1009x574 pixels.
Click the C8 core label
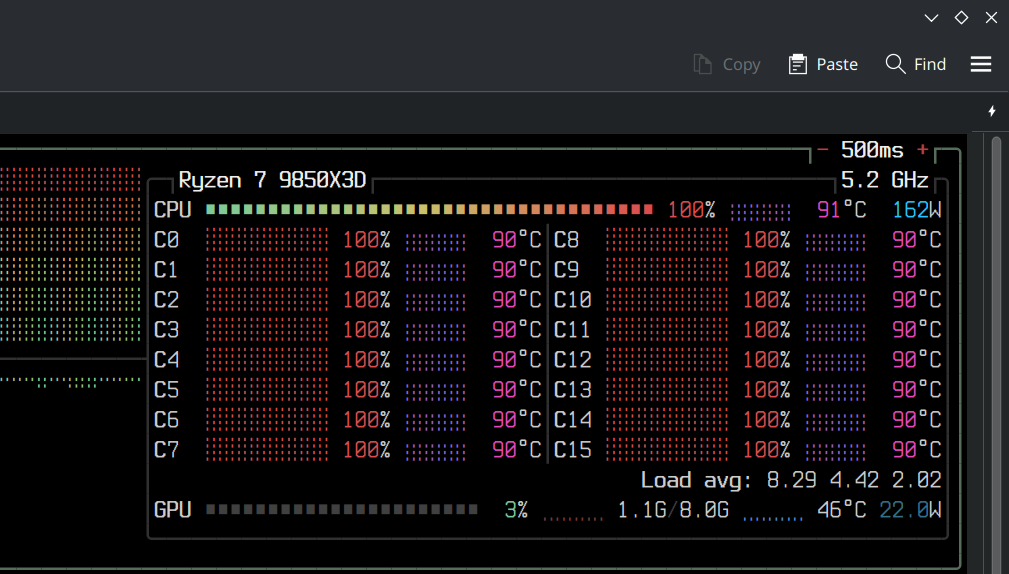566,240
